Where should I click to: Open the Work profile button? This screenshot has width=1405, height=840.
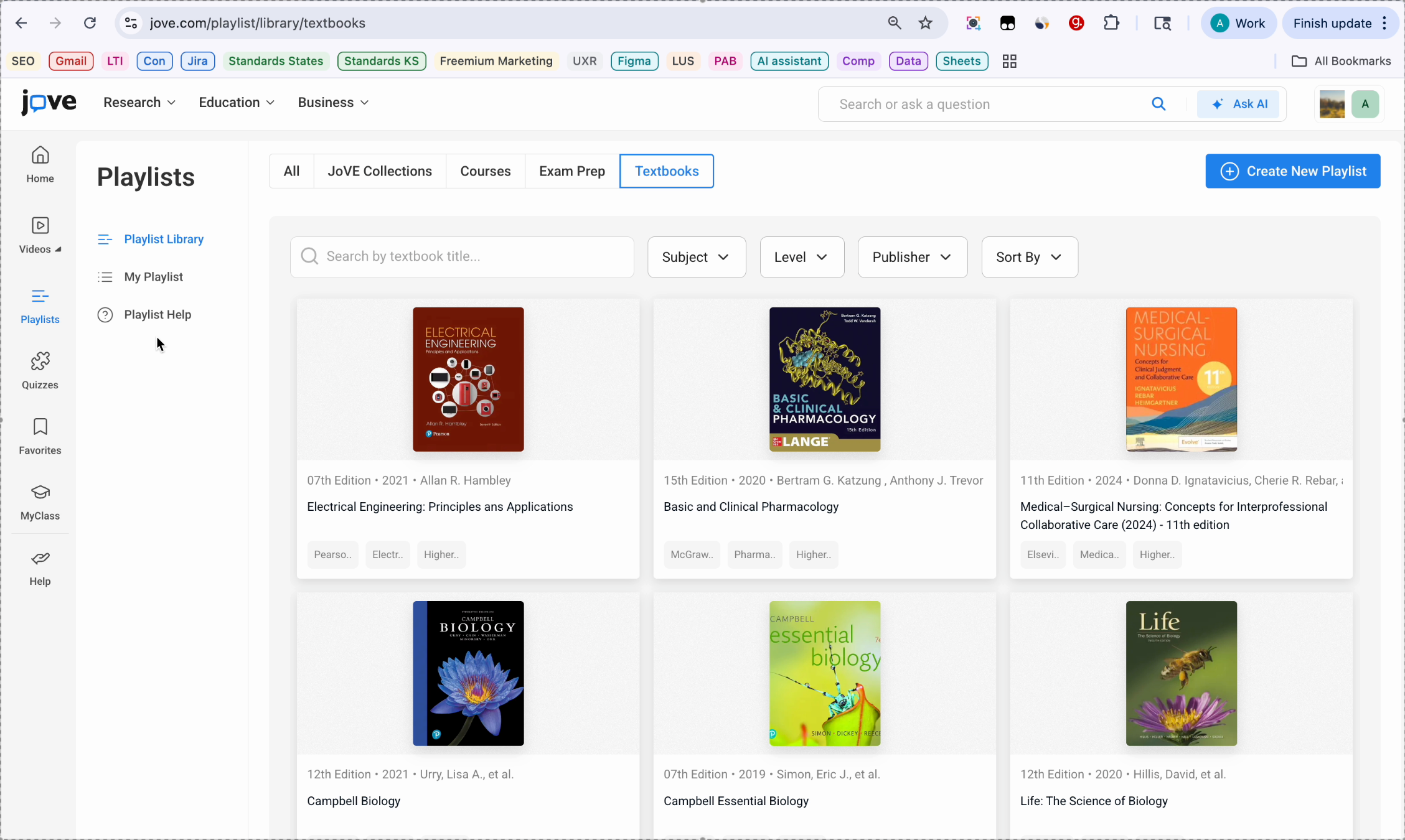coord(1238,23)
